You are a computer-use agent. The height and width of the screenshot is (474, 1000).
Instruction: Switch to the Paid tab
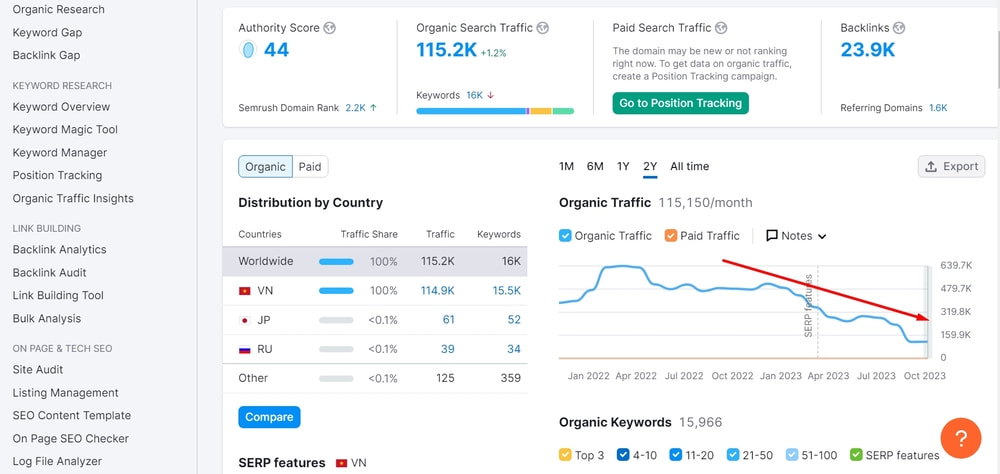click(310, 167)
